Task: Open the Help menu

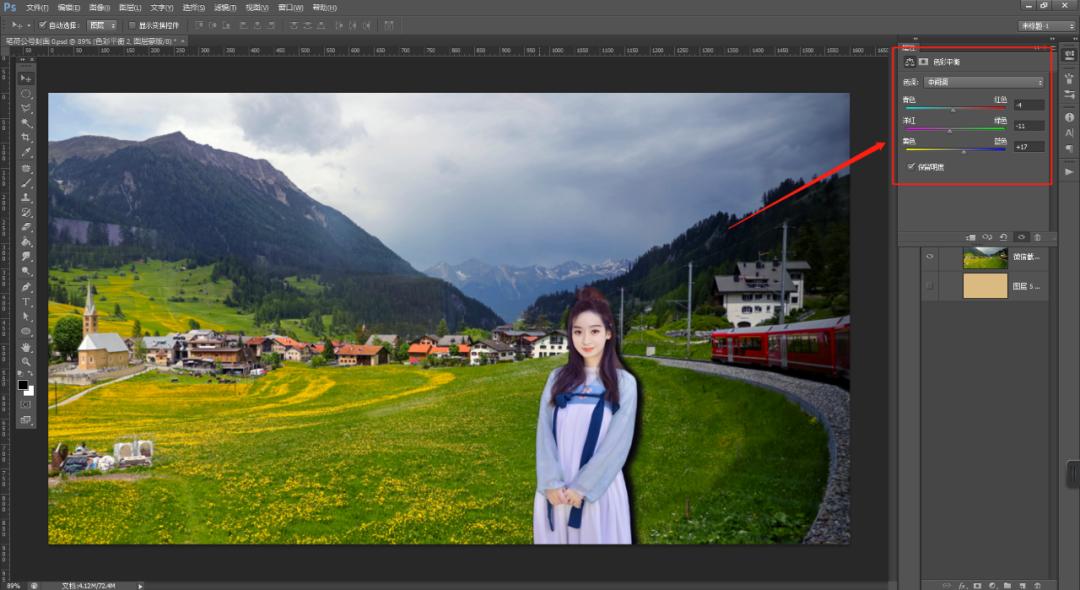Action: (x=325, y=8)
